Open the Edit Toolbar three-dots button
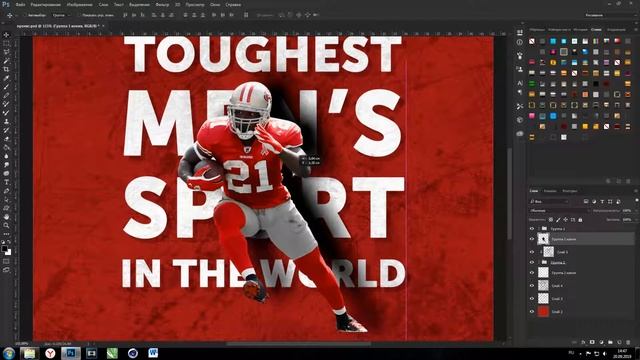The height and width of the screenshot is (360, 640). 6,234
